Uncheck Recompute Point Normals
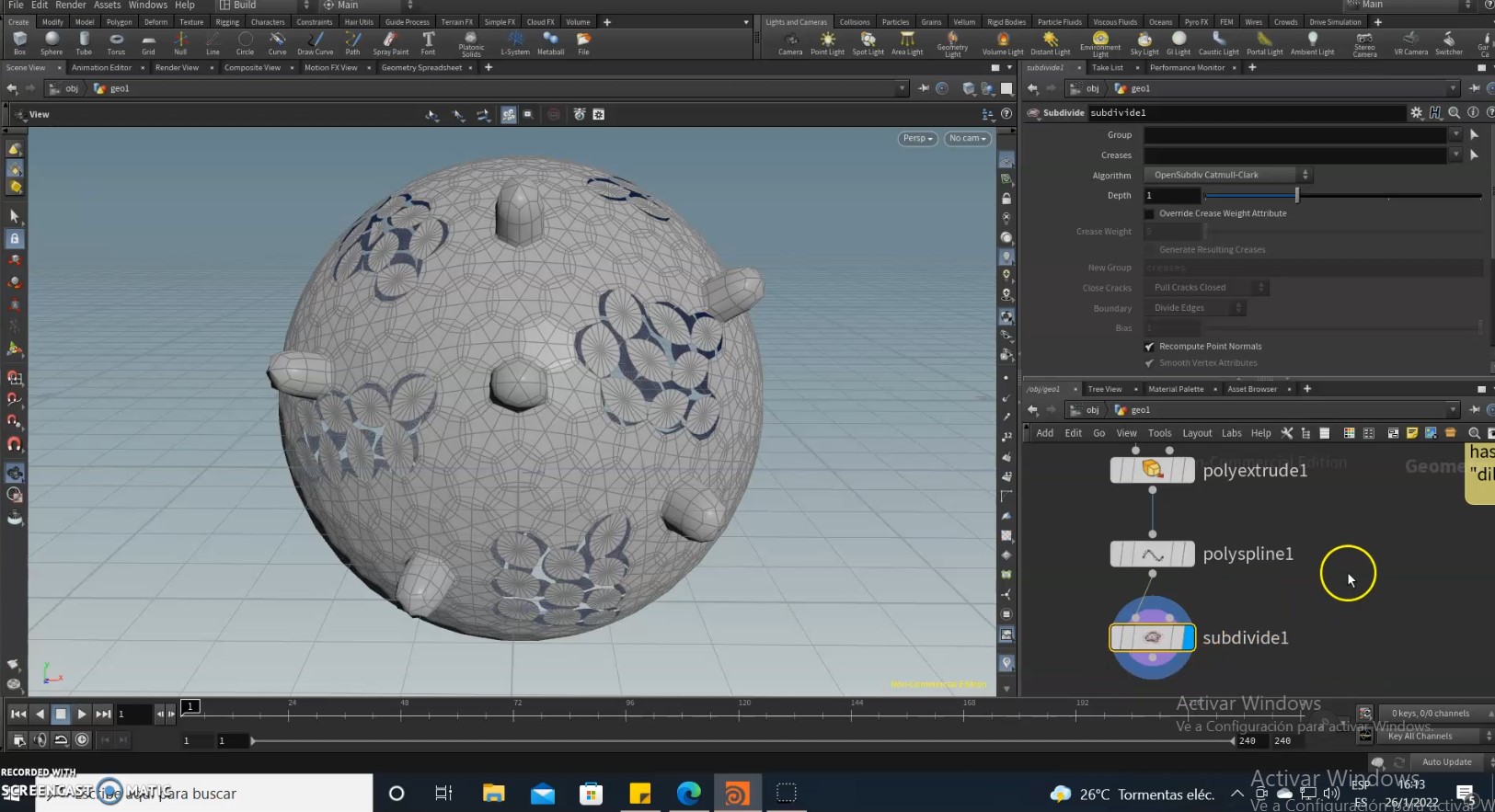This screenshot has height=812, width=1495. 1149,347
